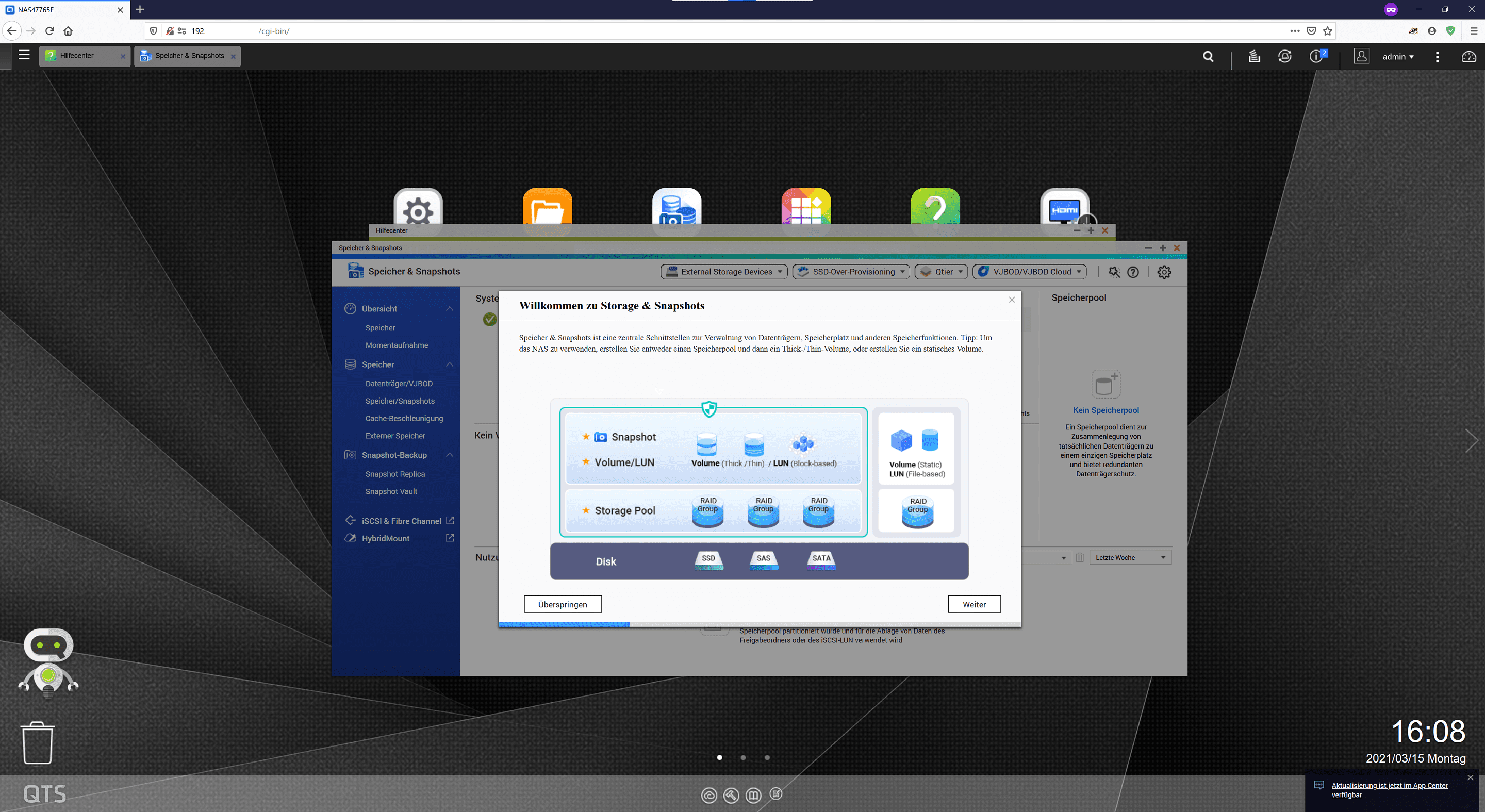Click the tools wrench icon in Speicher & Snapshots
Image resolution: width=1485 pixels, height=812 pixels.
pos(1114,272)
